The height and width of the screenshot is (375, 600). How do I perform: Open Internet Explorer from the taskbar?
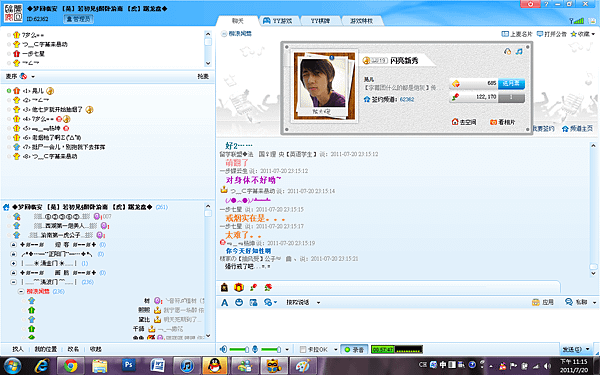41,365
